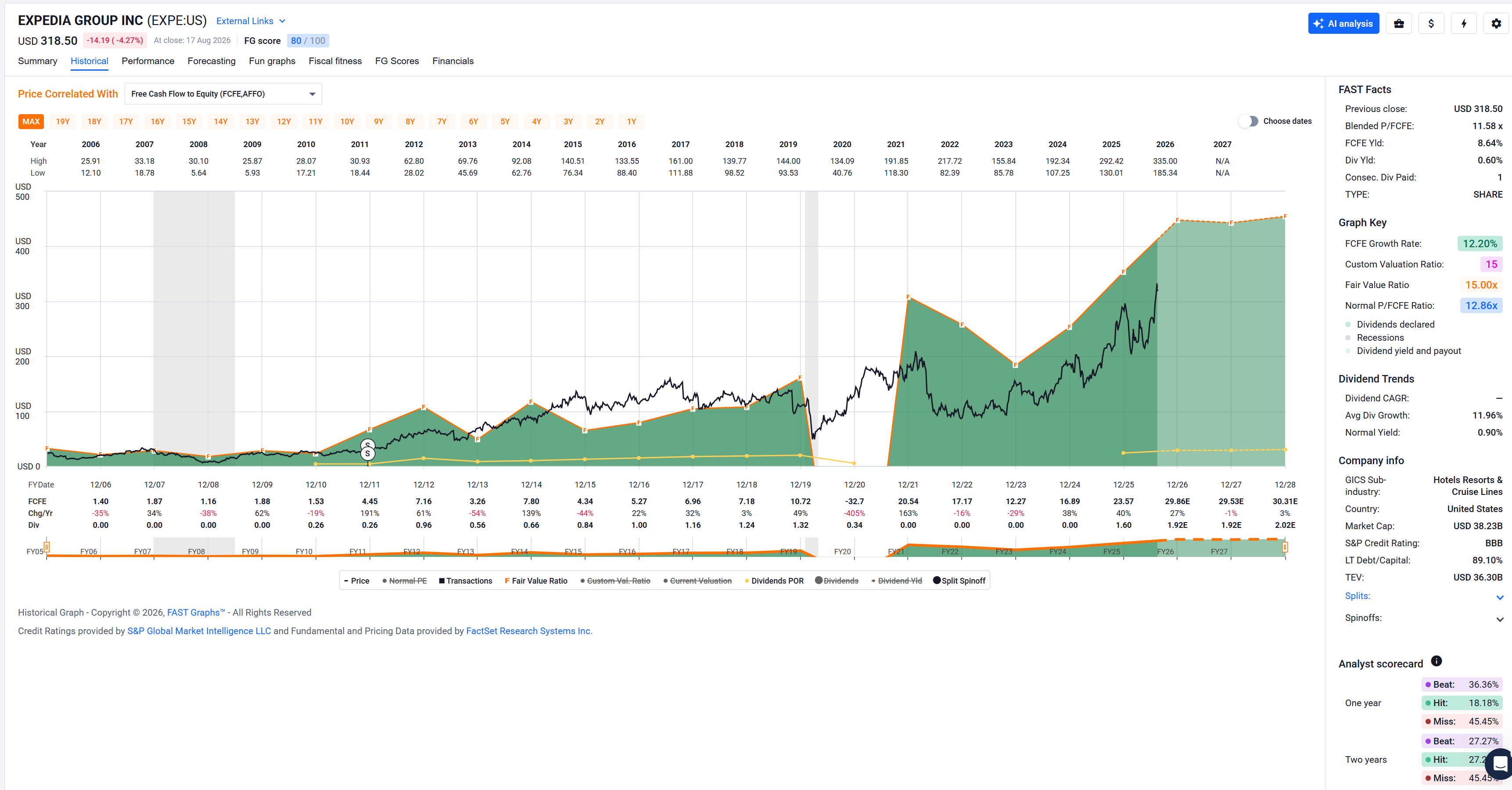1512x790 pixels.
Task: Open the portfolio briefcase icon
Action: pyautogui.click(x=1399, y=24)
